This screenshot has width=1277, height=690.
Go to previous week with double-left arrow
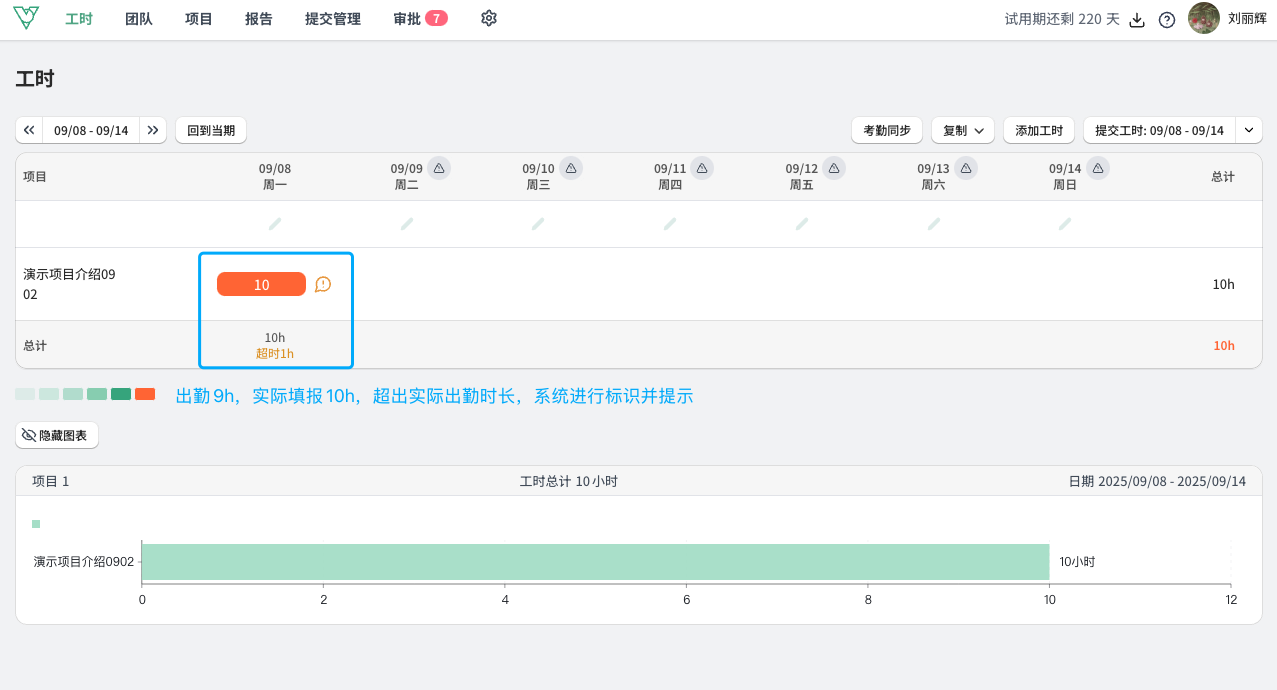(30, 130)
